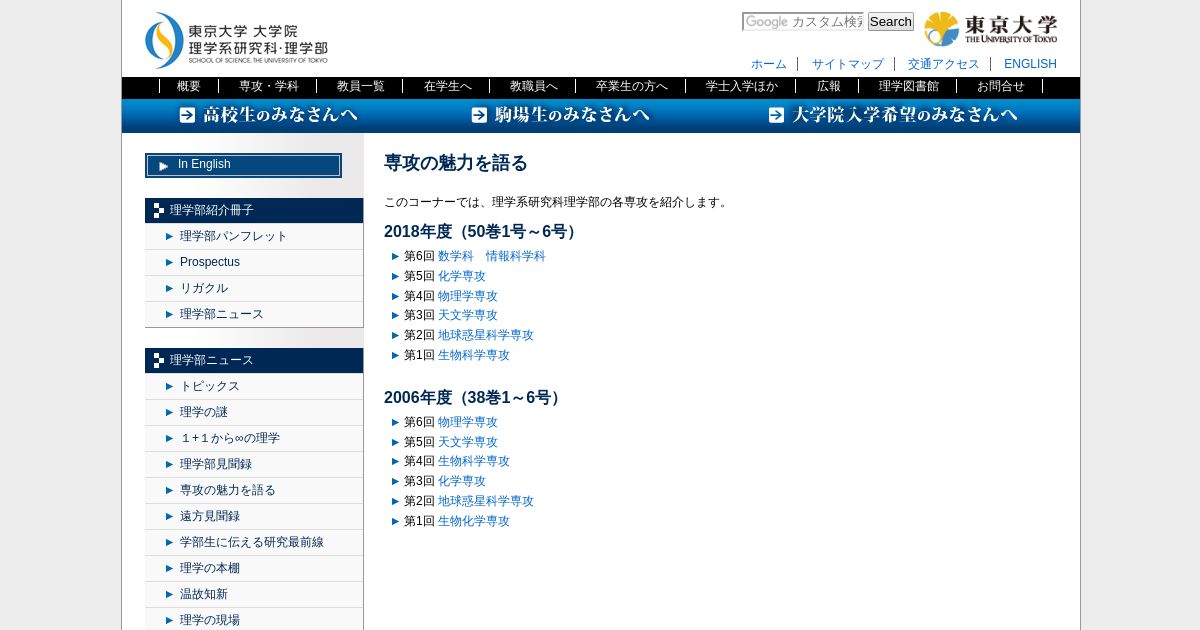Click the arrow icon beside 大学院入学希望のみなさんへ
The image size is (1200, 630).
click(x=776, y=115)
